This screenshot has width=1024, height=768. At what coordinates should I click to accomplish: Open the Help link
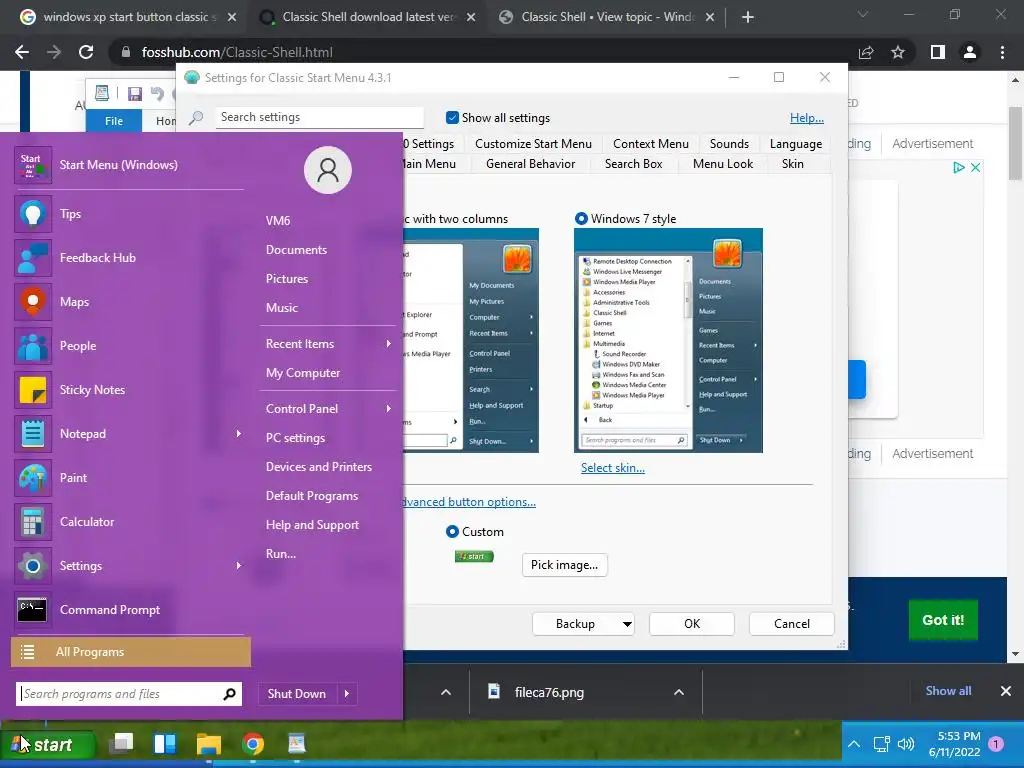[807, 118]
